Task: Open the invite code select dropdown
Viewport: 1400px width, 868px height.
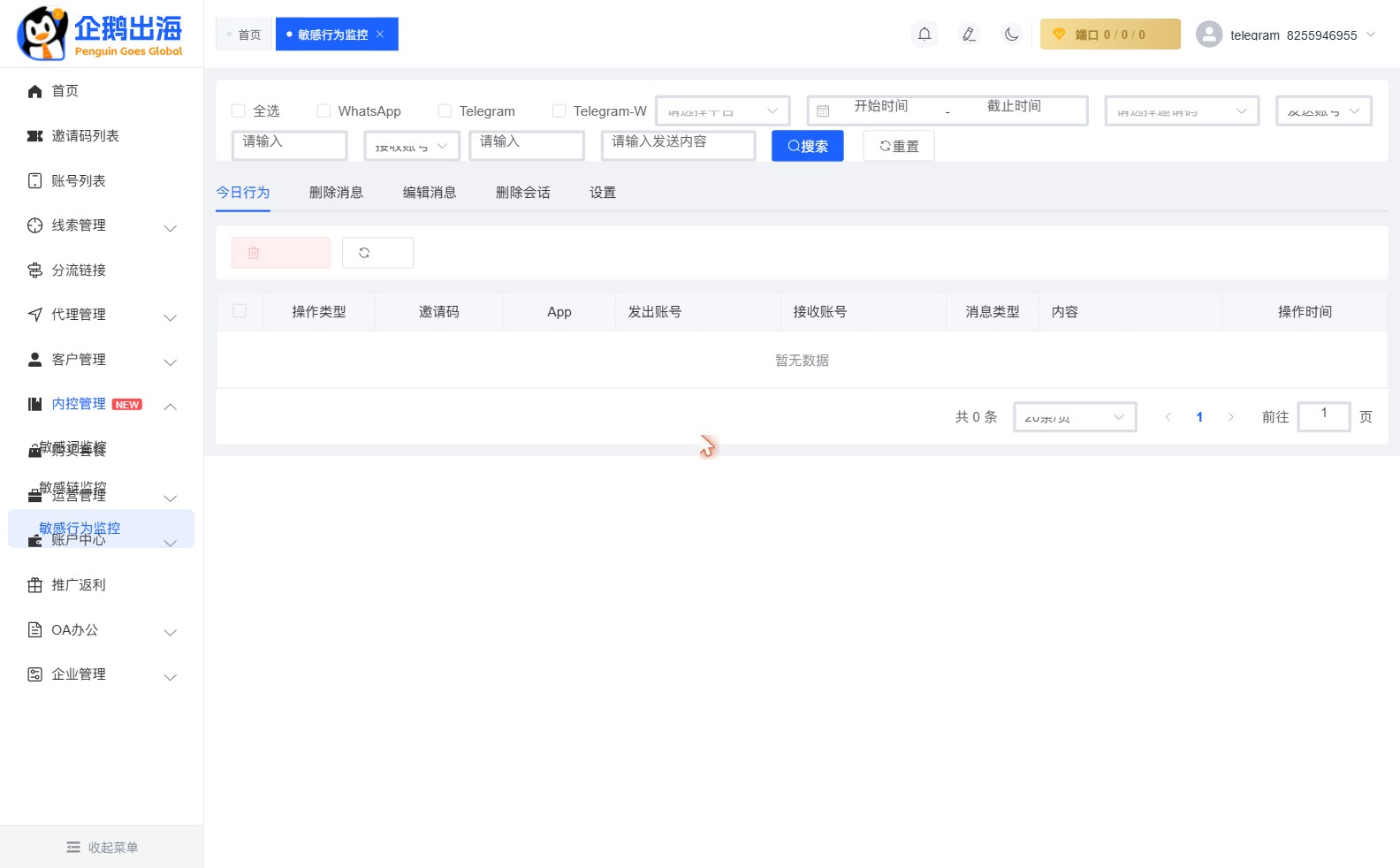Action: point(1182,110)
